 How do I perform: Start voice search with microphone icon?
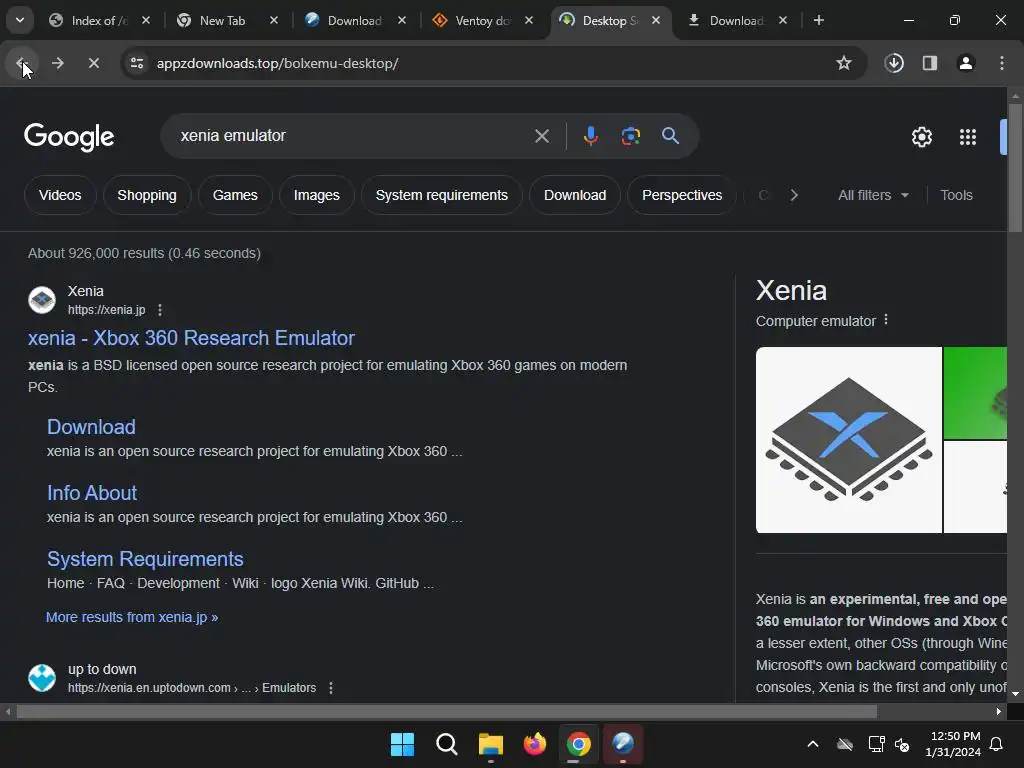pos(590,136)
